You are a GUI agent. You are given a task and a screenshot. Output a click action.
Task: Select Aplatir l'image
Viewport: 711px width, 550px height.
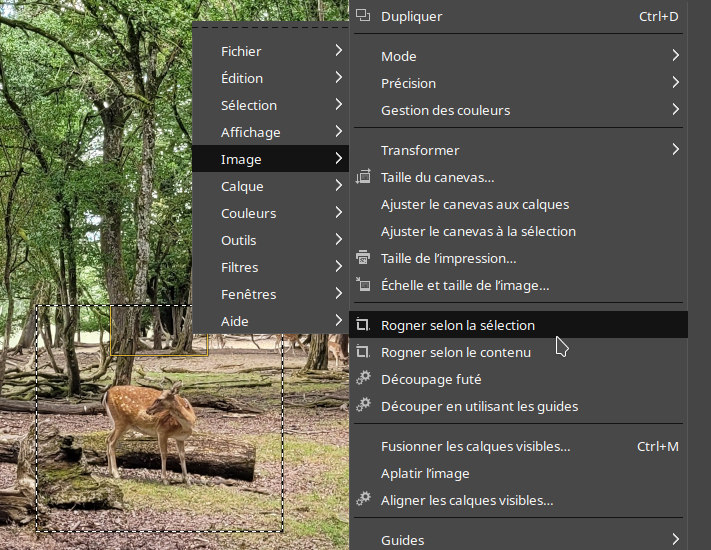point(425,473)
